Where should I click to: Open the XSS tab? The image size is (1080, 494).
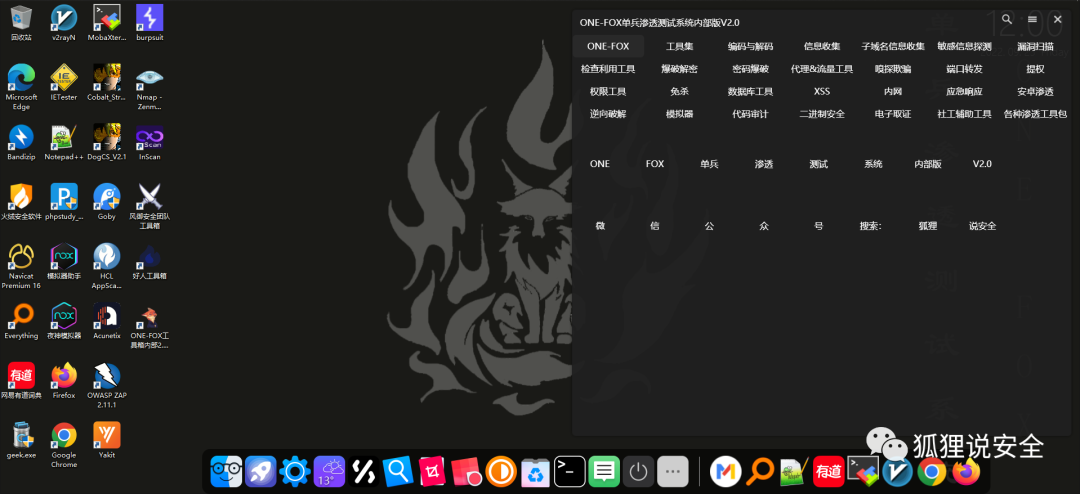coord(822,92)
